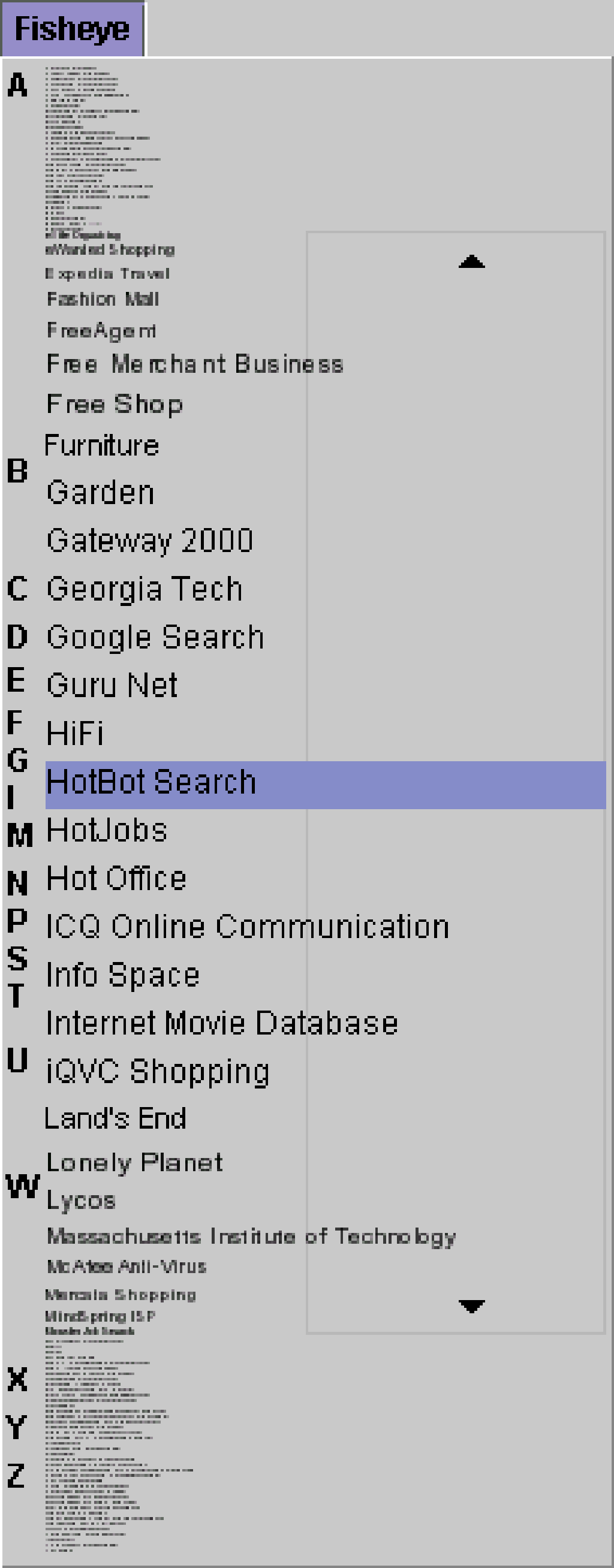614x1568 pixels.
Task: Click the up arrow scroll icon
Action: point(471,262)
